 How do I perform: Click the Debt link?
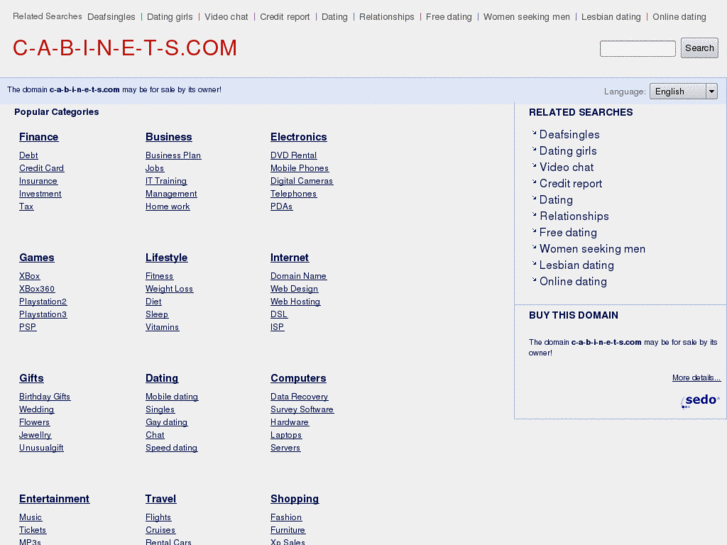29,155
